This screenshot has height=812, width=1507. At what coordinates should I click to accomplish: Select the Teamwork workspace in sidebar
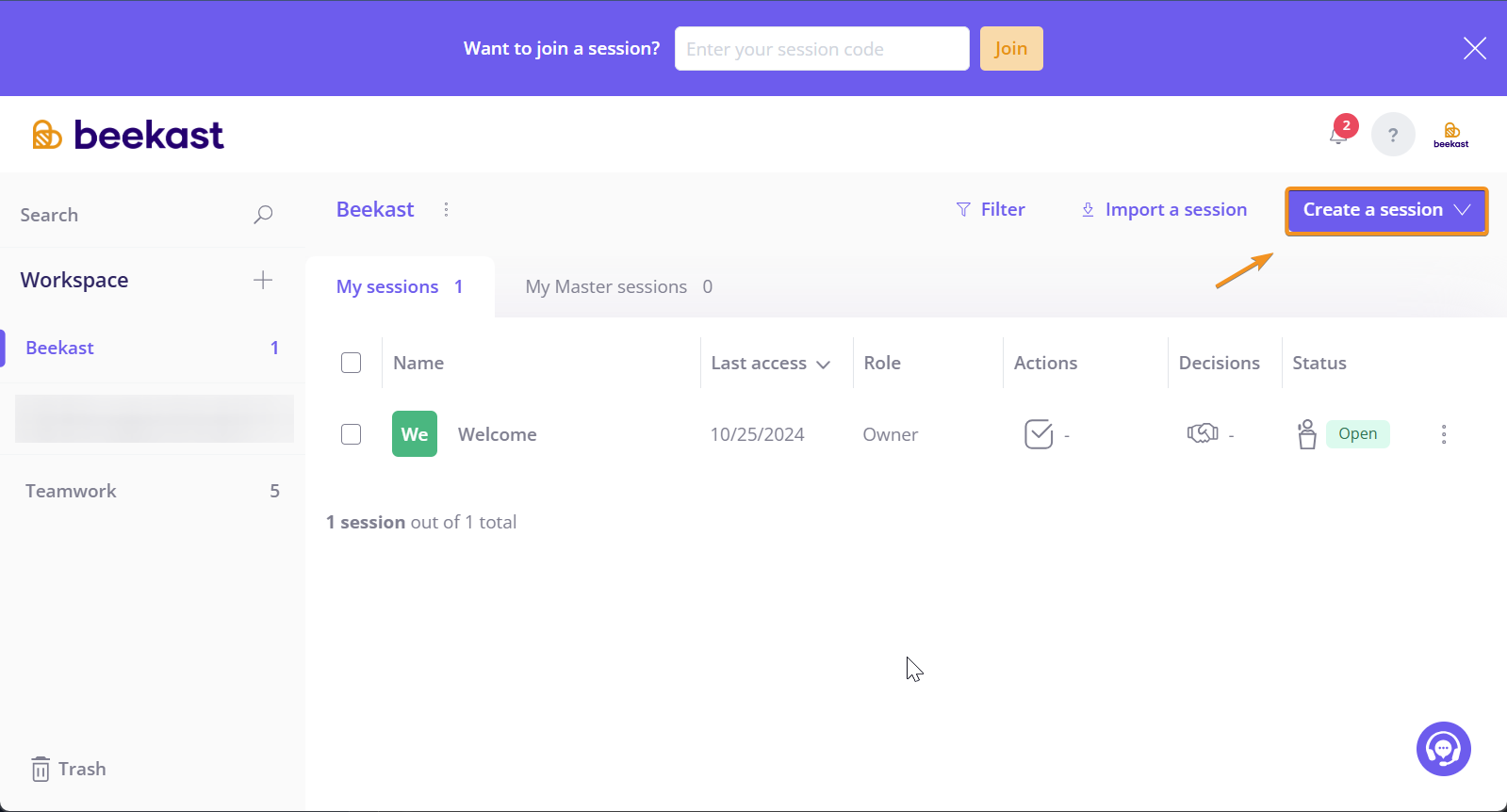tap(153, 491)
